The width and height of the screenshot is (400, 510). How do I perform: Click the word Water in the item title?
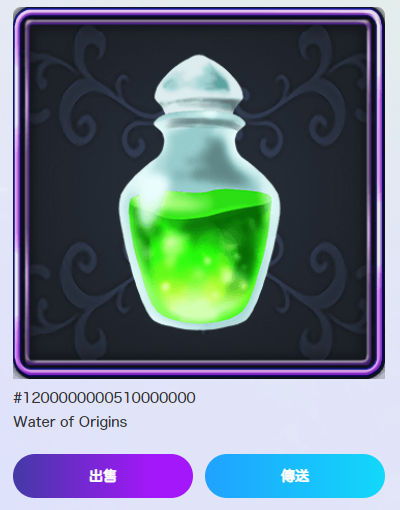tap(34, 422)
